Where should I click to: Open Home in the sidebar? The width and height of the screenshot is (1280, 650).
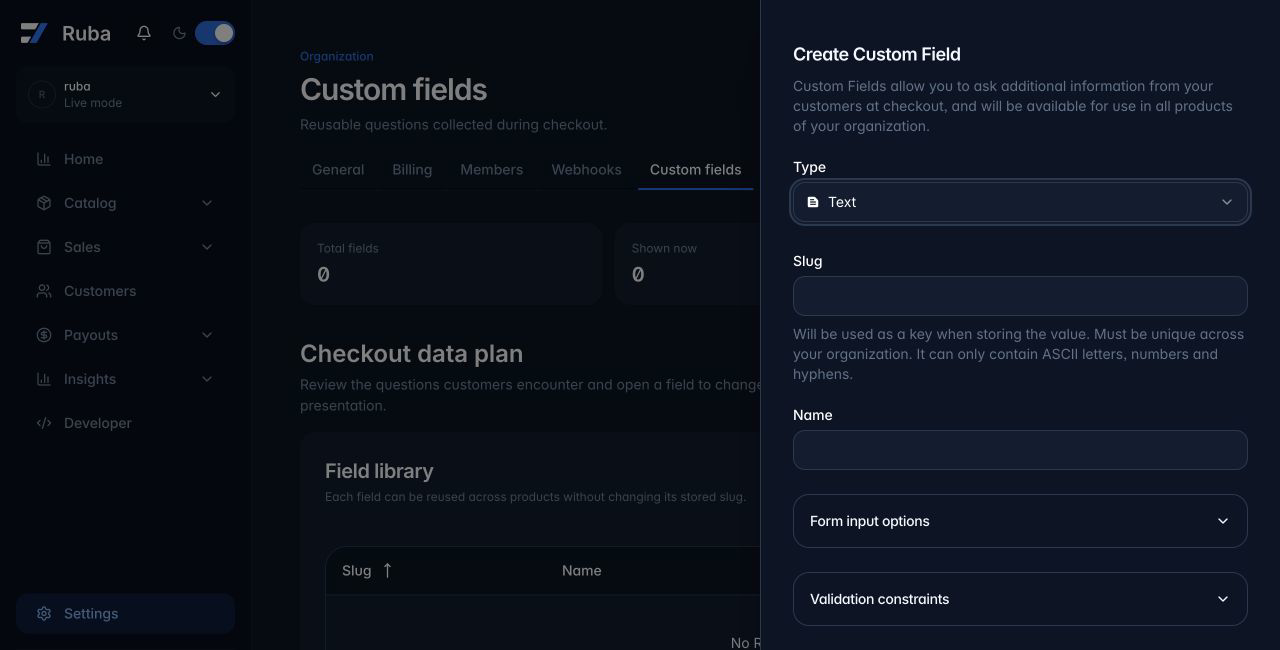125,159
